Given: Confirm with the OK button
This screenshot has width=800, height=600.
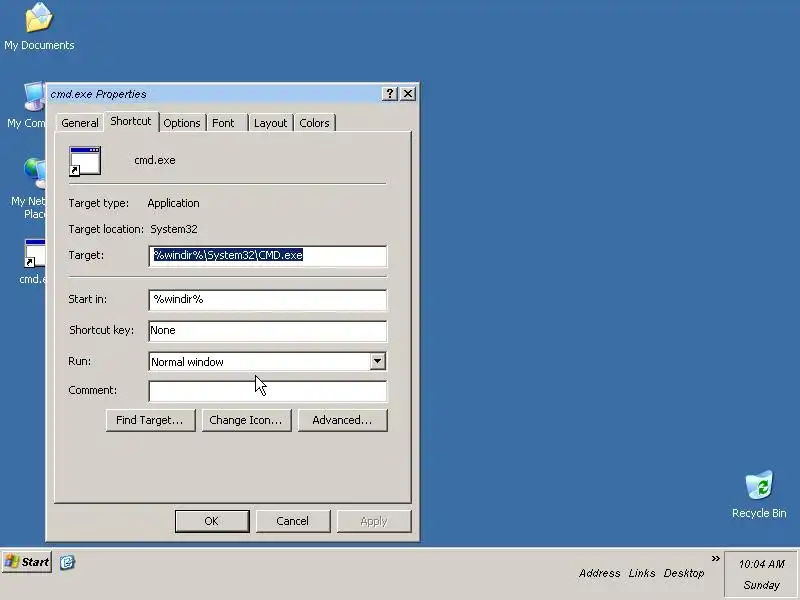Looking at the screenshot, I should pyautogui.click(x=212, y=521).
